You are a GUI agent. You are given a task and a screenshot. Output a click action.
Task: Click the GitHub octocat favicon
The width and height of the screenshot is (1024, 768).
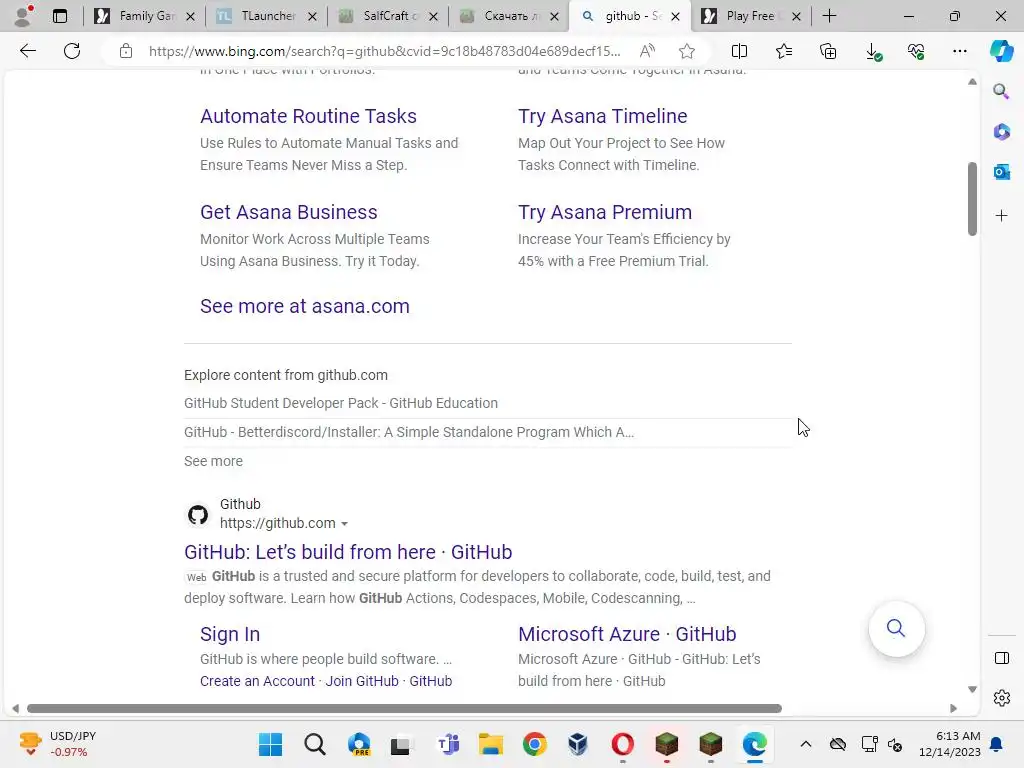tap(198, 515)
